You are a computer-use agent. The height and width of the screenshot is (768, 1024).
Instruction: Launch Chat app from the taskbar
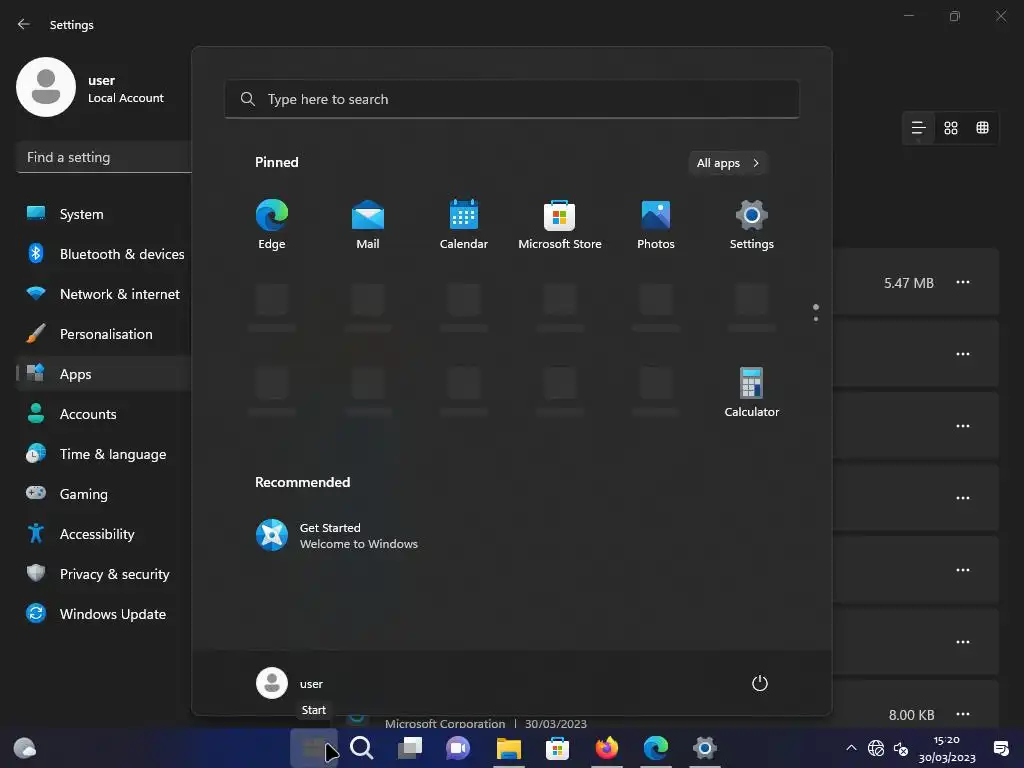(x=458, y=748)
